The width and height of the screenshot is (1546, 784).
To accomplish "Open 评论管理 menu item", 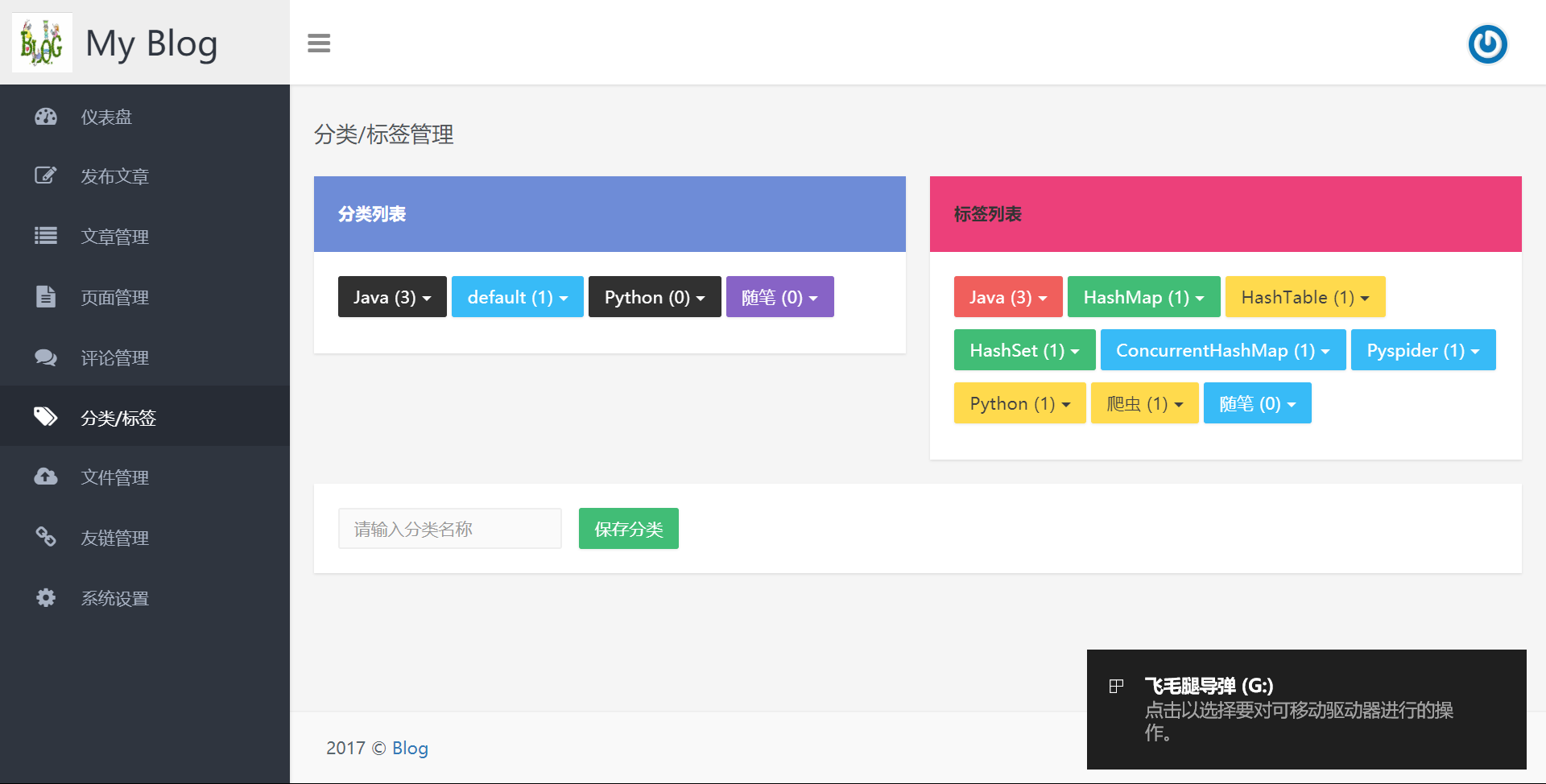I will (x=145, y=357).
